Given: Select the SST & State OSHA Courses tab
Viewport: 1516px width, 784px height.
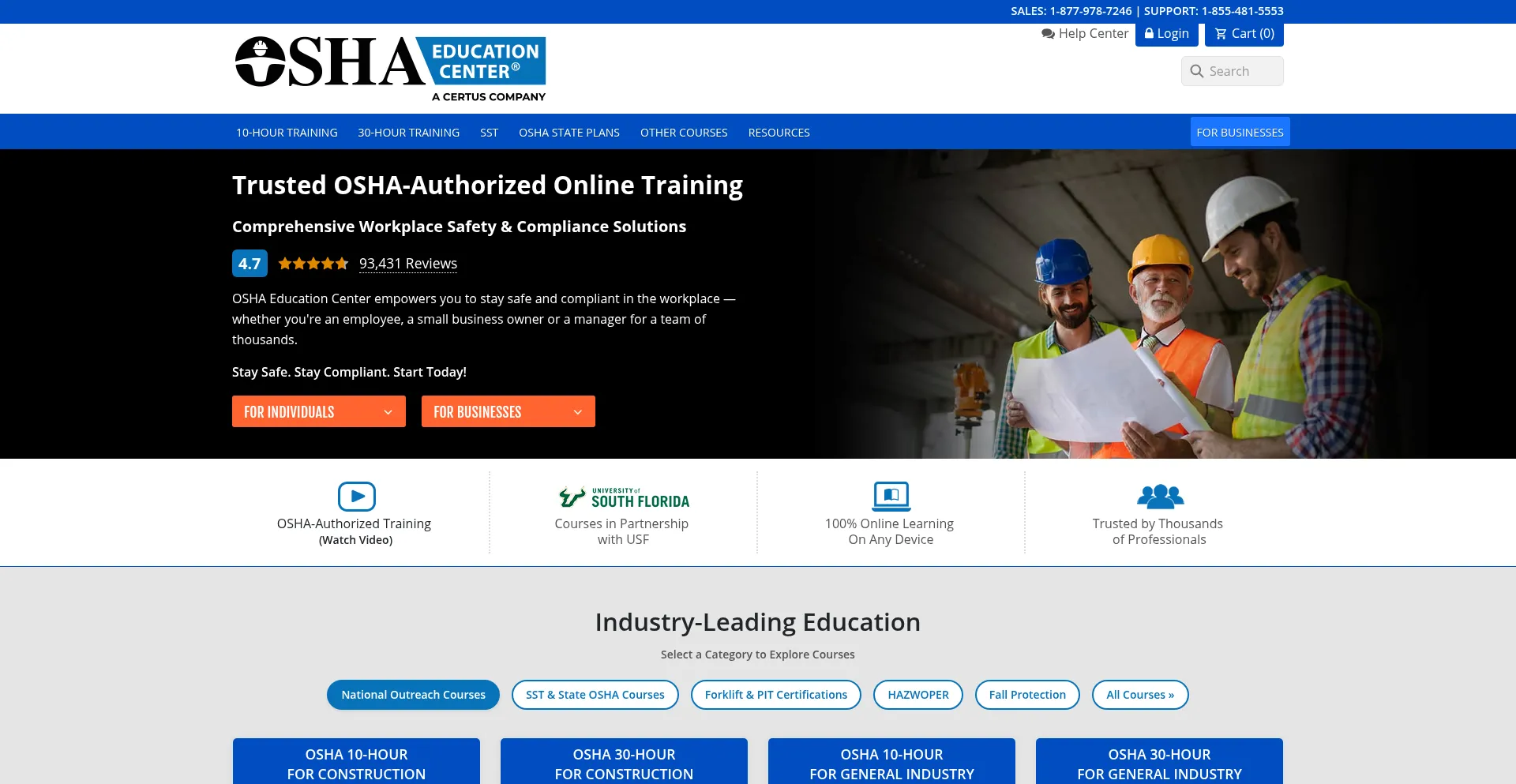Looking at the screenshot, I should [x=595, y=695].
